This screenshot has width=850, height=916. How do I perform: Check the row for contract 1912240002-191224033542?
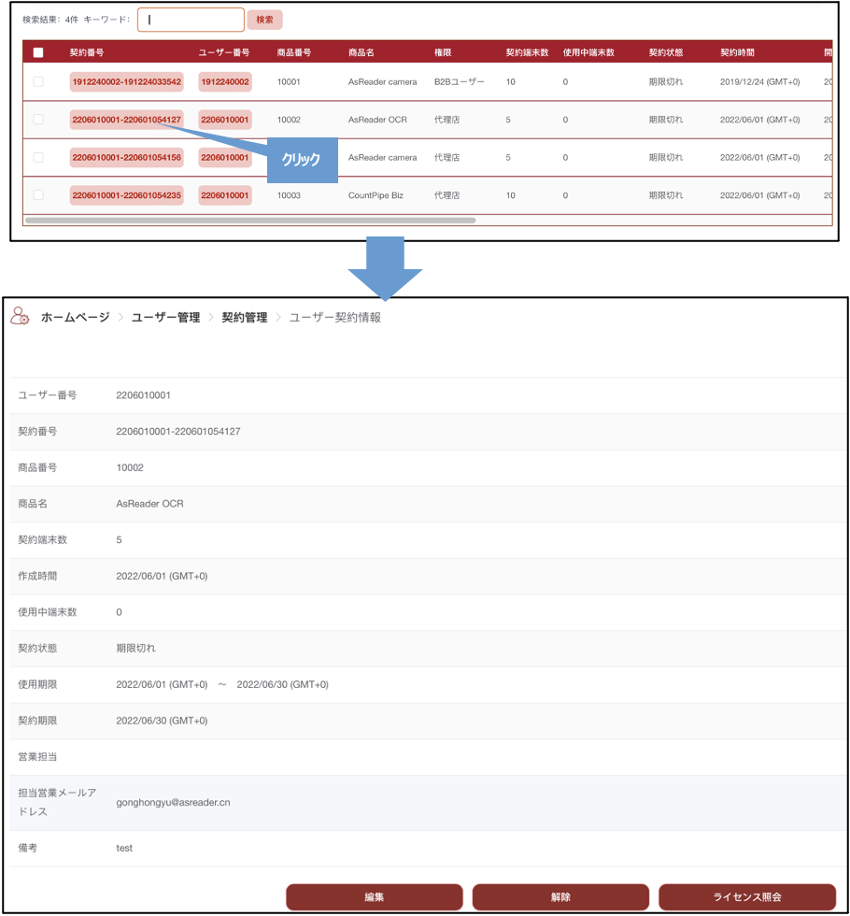38,82
